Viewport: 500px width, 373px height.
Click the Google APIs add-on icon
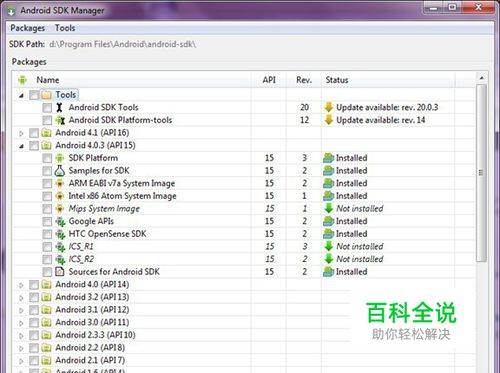click(60, 222)
